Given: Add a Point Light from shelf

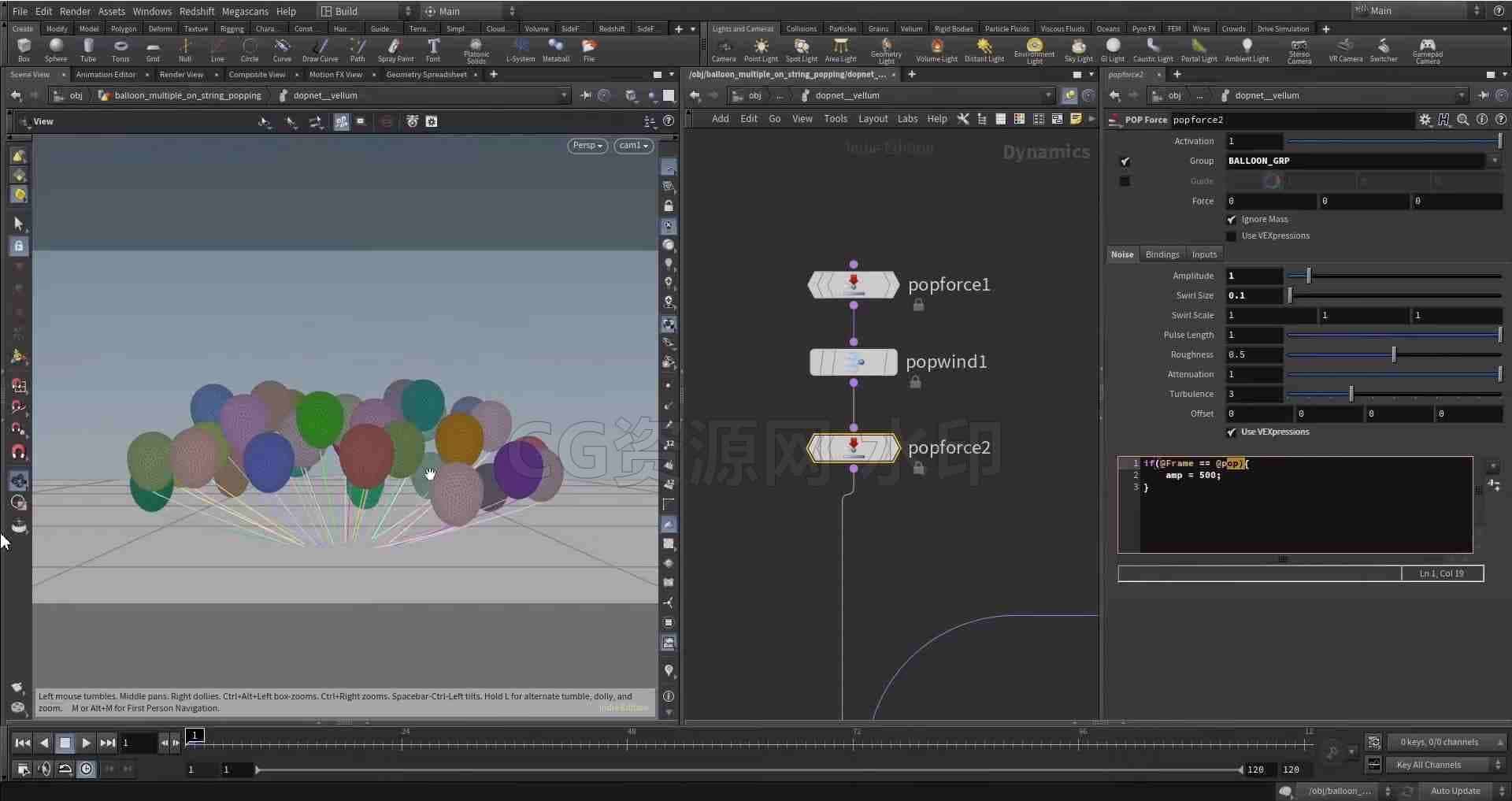Looking at the screenshot, I should click(761, 50).
